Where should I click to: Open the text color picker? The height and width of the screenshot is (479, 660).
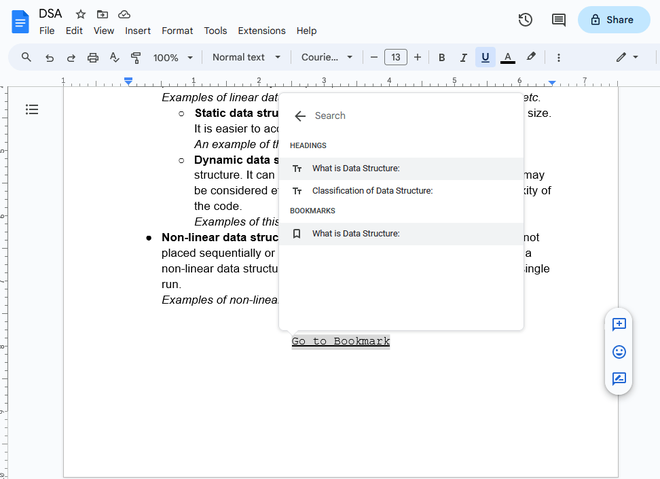[508, 58]
